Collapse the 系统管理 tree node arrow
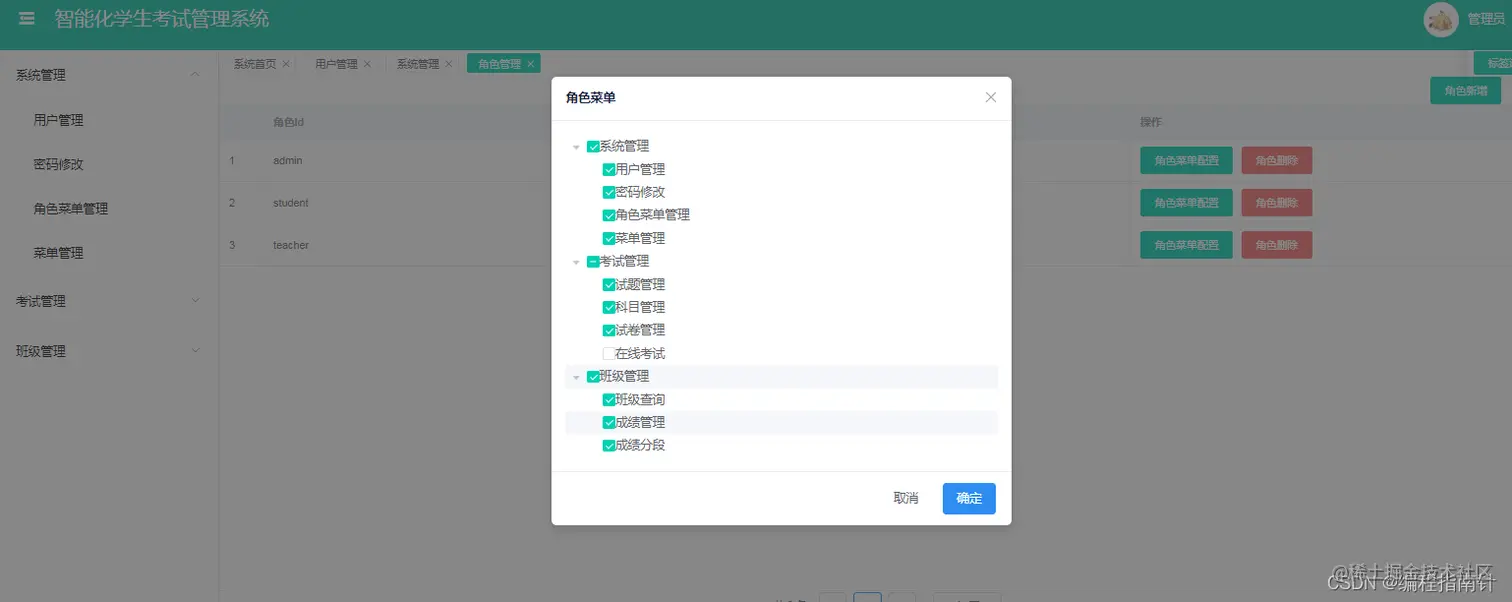Screen dimensions: 1512x602 (x=576, y=147)
